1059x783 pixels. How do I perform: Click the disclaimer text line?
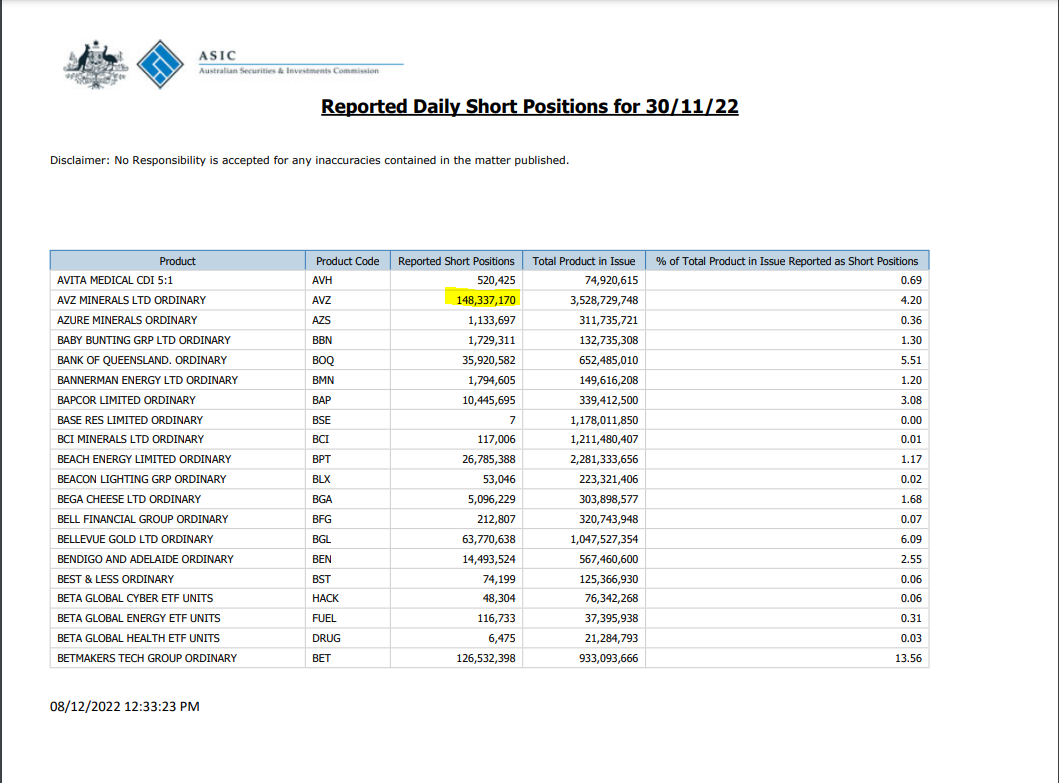[309, 160]
